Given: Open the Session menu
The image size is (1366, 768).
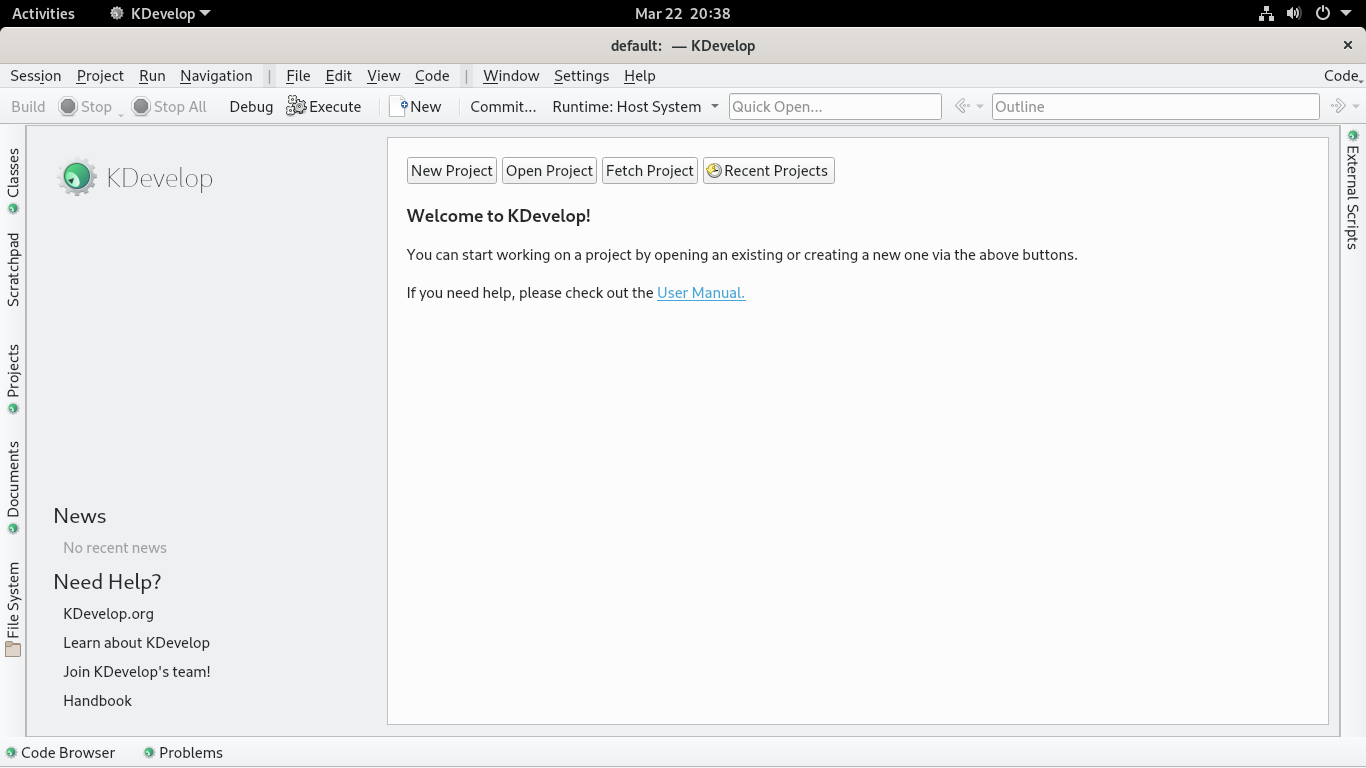Looking at the screenshot, I should (35, 76).
